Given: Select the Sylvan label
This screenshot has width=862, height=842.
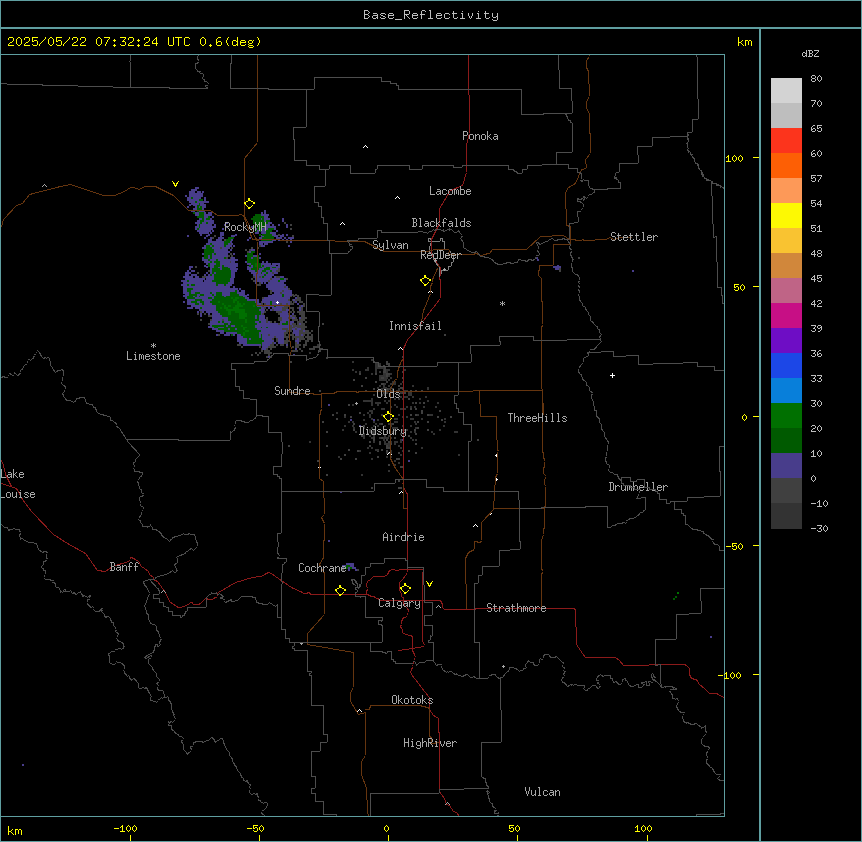Looking at the screenshot, I should [x=390, y=245].
